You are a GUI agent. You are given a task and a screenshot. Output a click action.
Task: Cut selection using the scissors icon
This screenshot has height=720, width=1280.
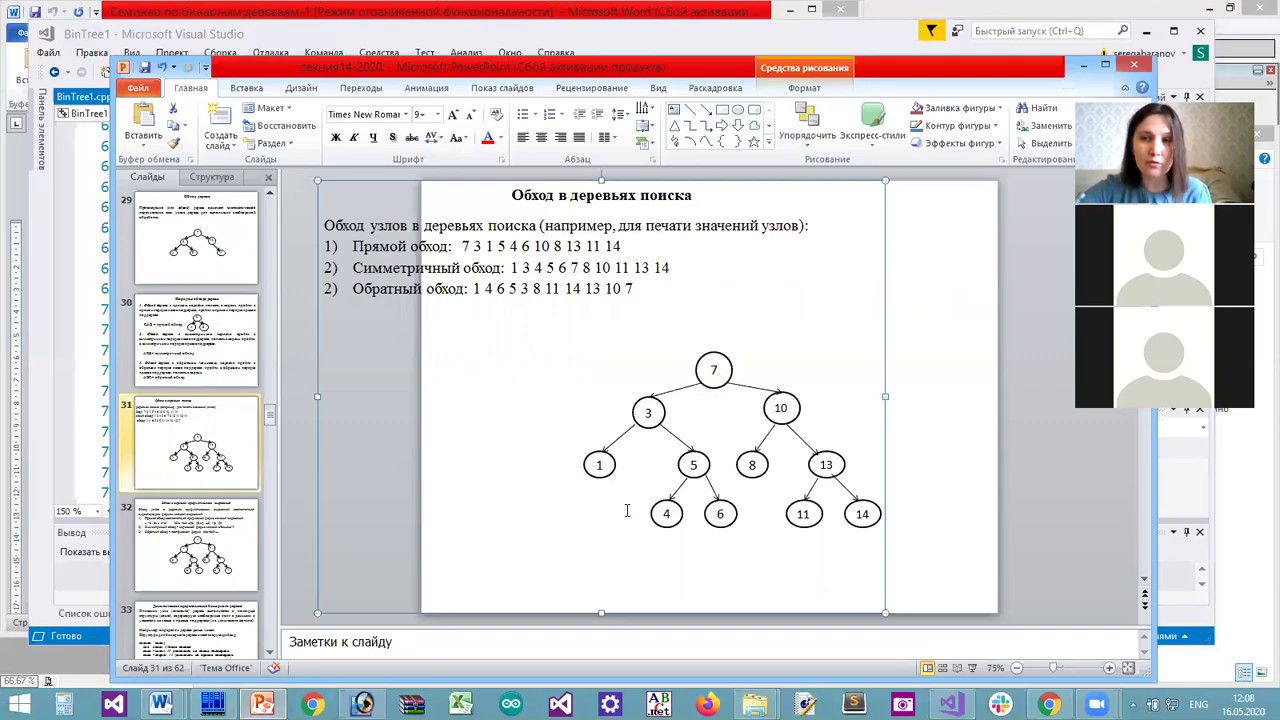(x=173, y=108)
